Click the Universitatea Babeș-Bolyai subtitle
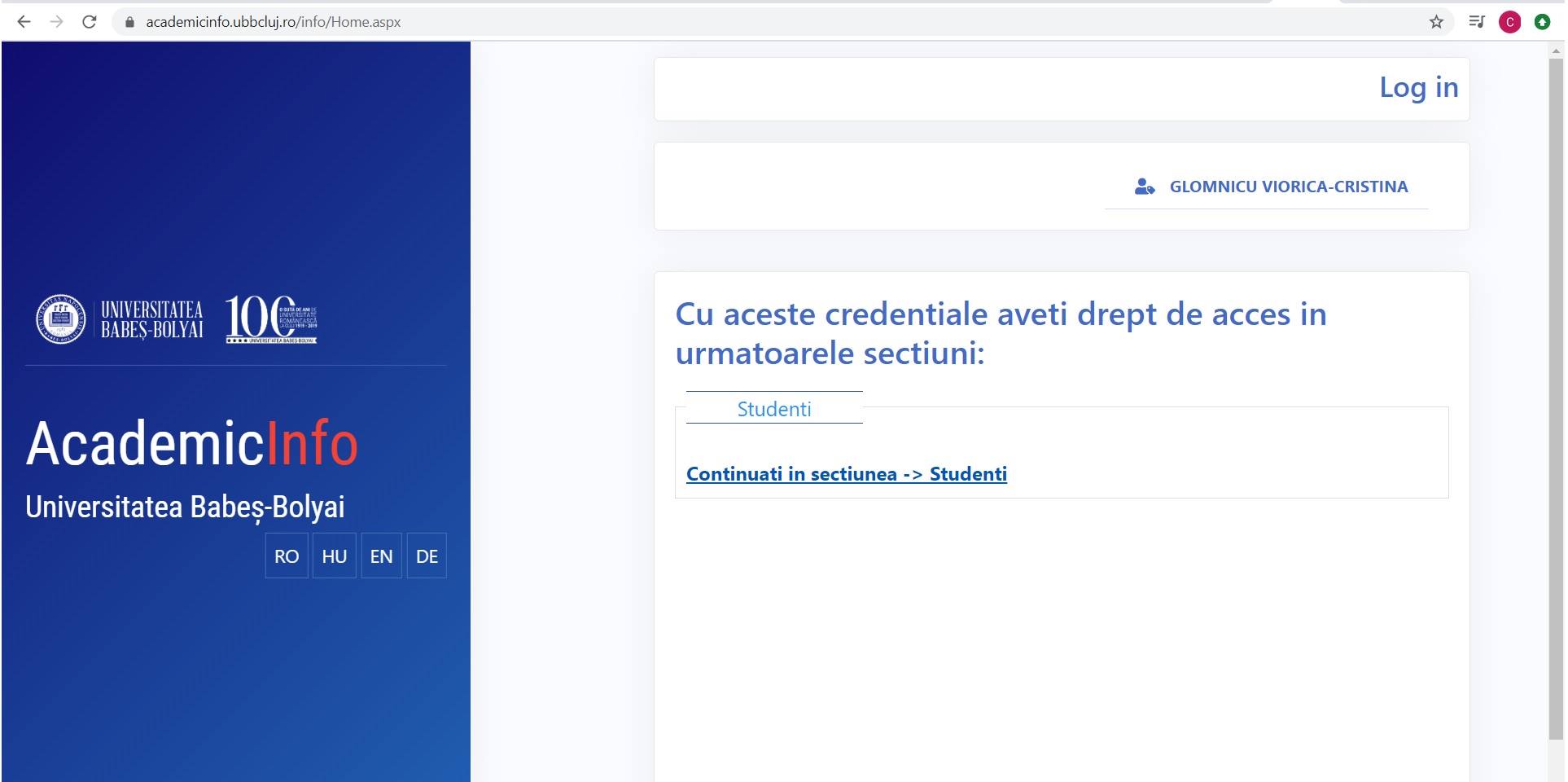 [186, 507]
